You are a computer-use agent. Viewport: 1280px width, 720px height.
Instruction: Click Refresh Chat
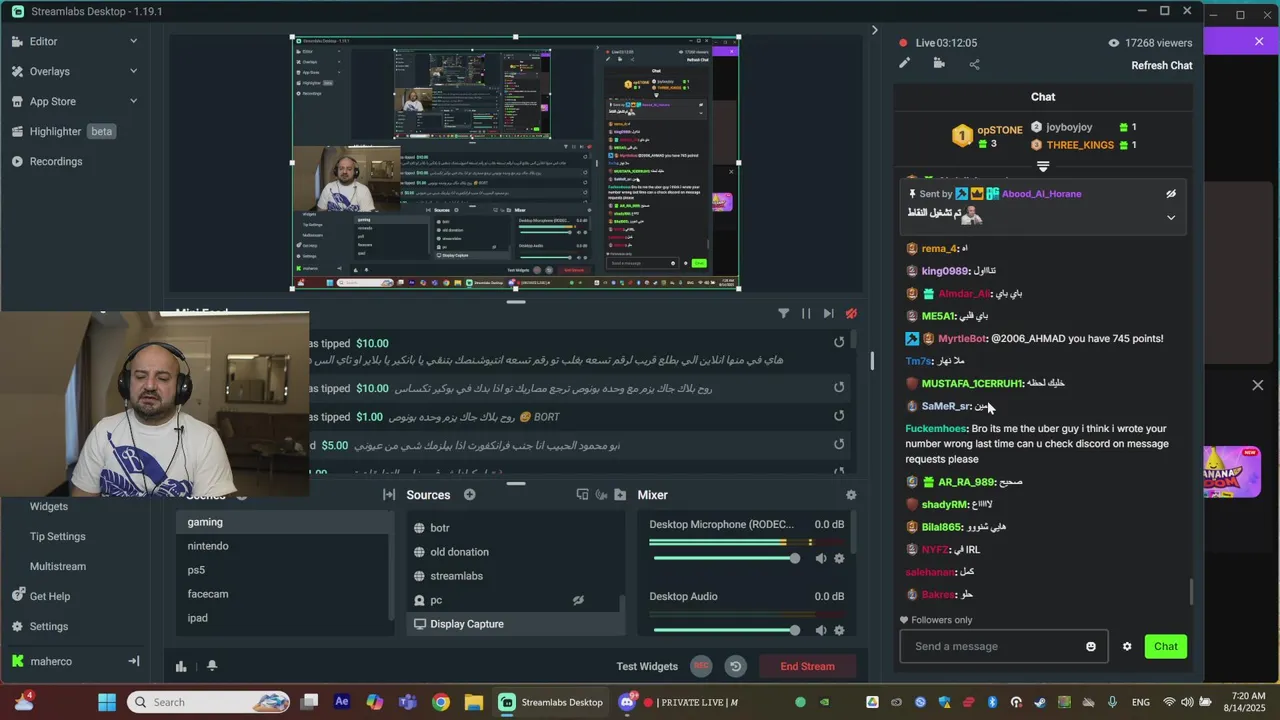coord(1161,65)
